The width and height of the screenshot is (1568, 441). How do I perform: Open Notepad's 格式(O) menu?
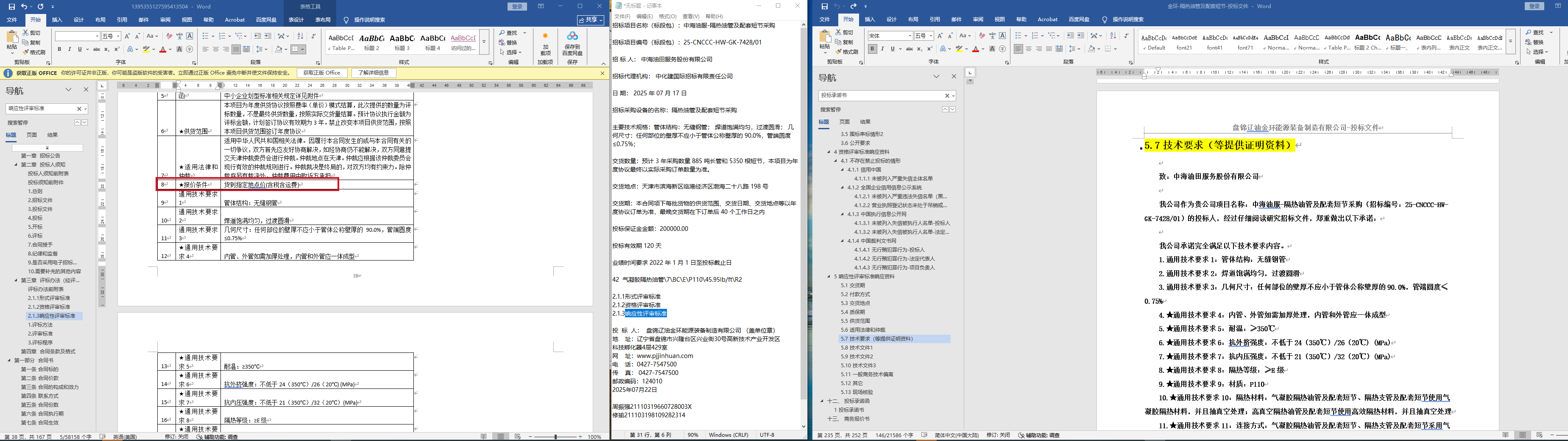point(667,17)
